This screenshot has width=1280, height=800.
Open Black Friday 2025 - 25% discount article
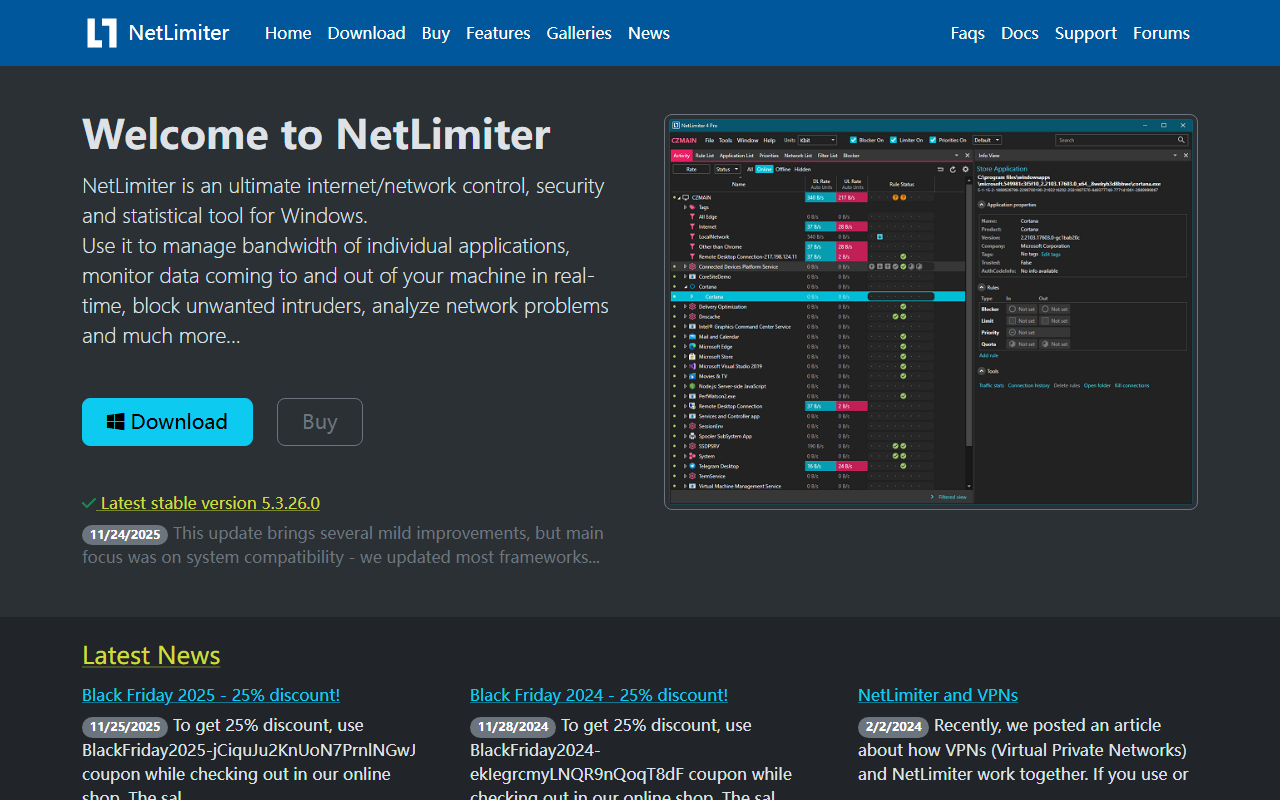click(x=211, y=695)
